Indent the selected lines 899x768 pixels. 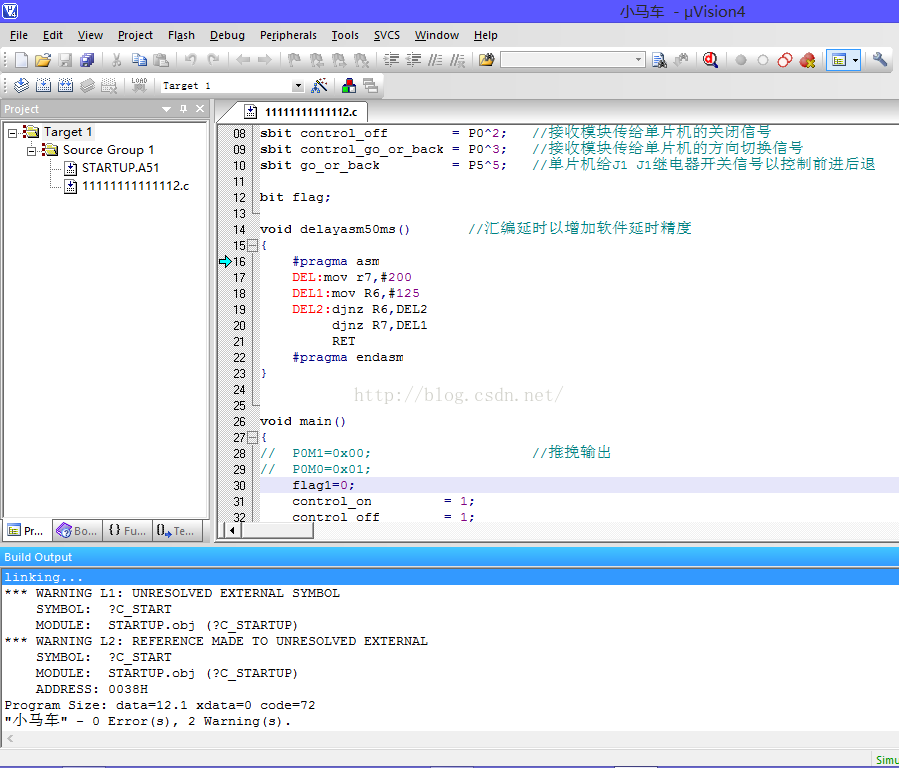click(x=392, y=60)
